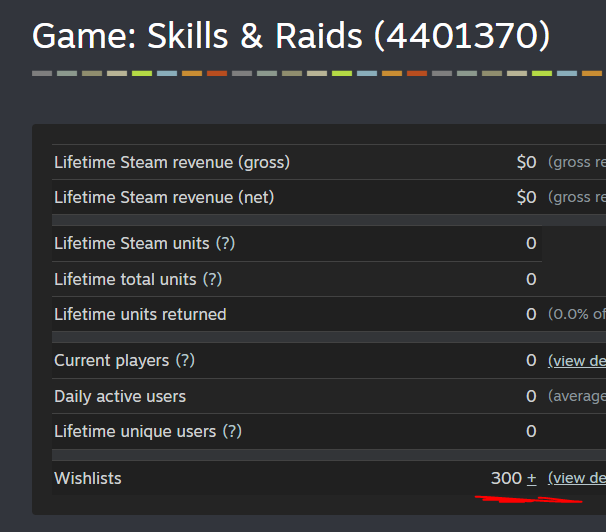Click the $0 value for gross revenue

click(526, 162)
